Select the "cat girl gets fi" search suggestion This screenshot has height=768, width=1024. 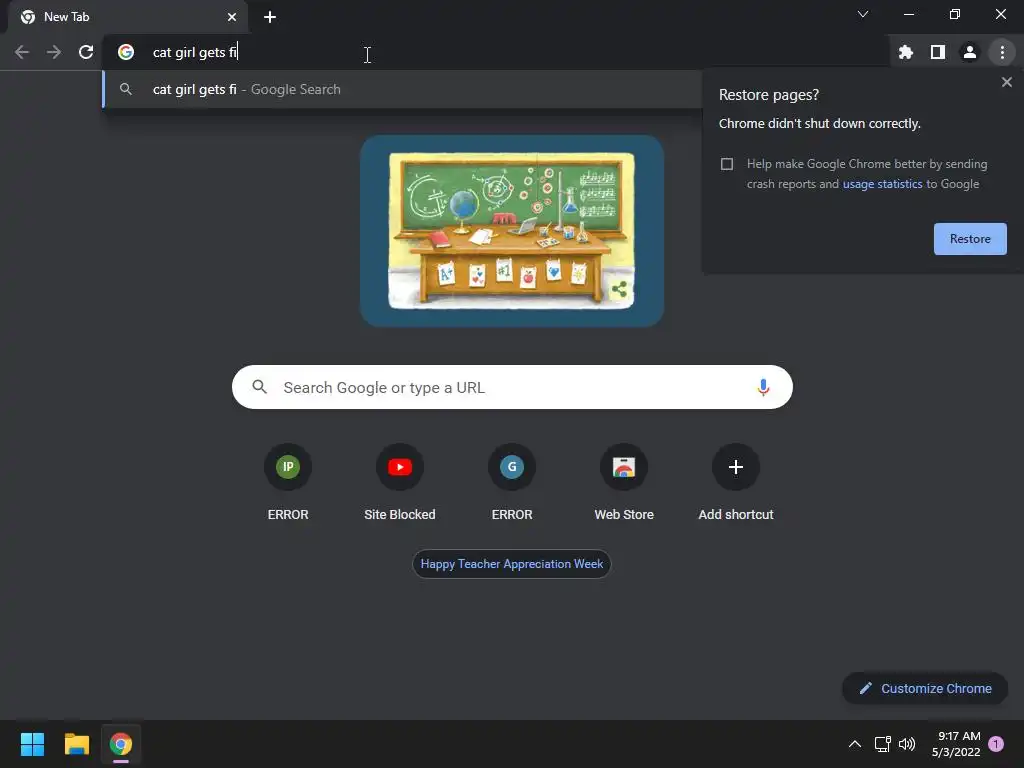(x=402, y=89)
